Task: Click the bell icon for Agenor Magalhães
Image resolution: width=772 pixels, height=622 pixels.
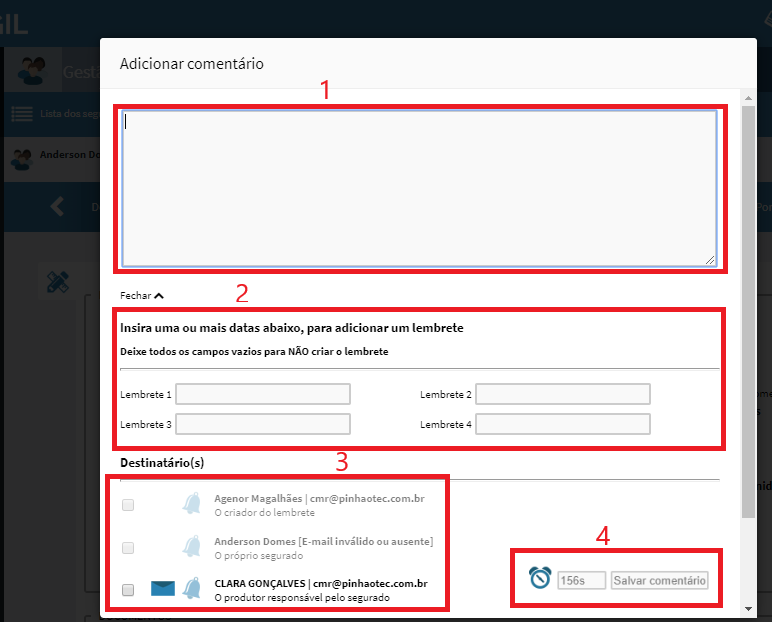Action: click(x=192, y=503)
